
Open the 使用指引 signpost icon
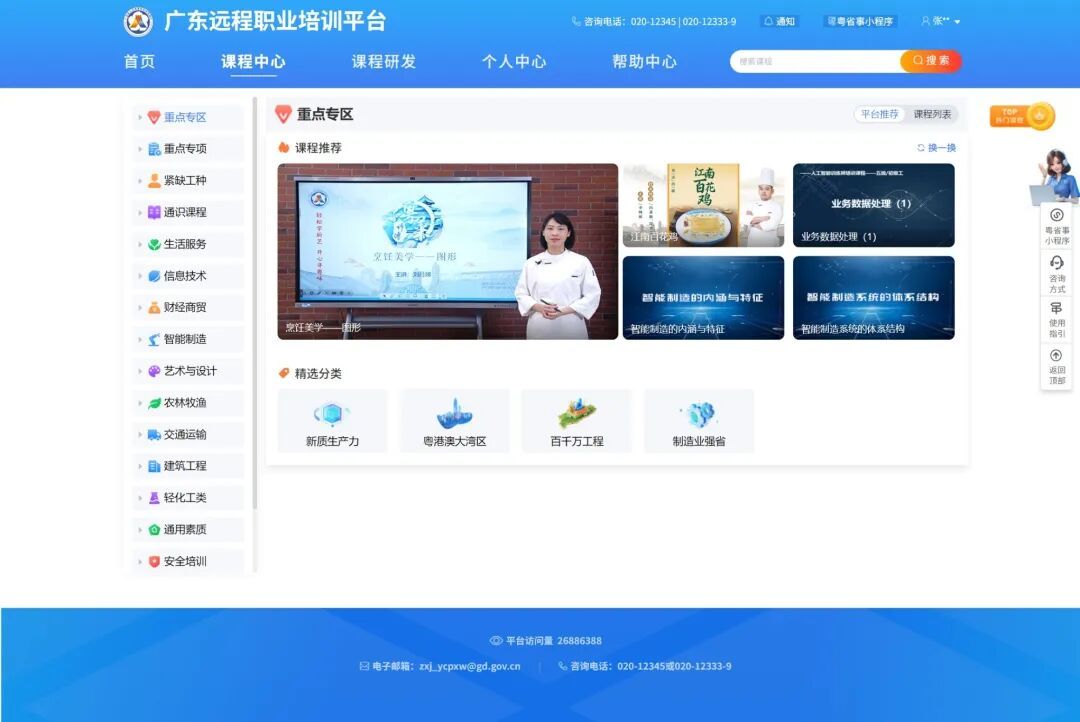pyautogui.click(x=1056, y=308)
